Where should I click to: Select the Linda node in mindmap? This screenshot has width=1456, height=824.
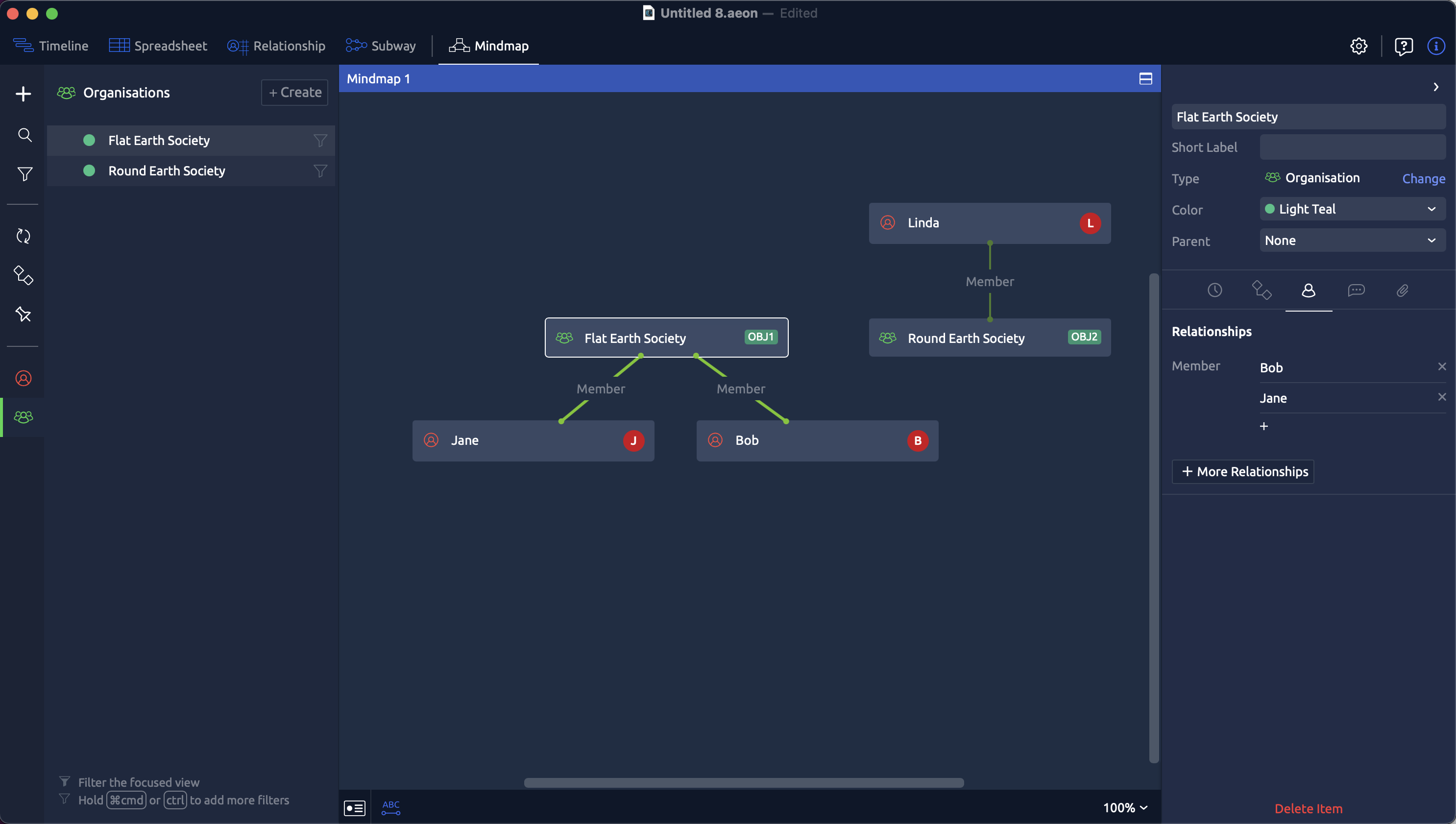coord(990,223)
